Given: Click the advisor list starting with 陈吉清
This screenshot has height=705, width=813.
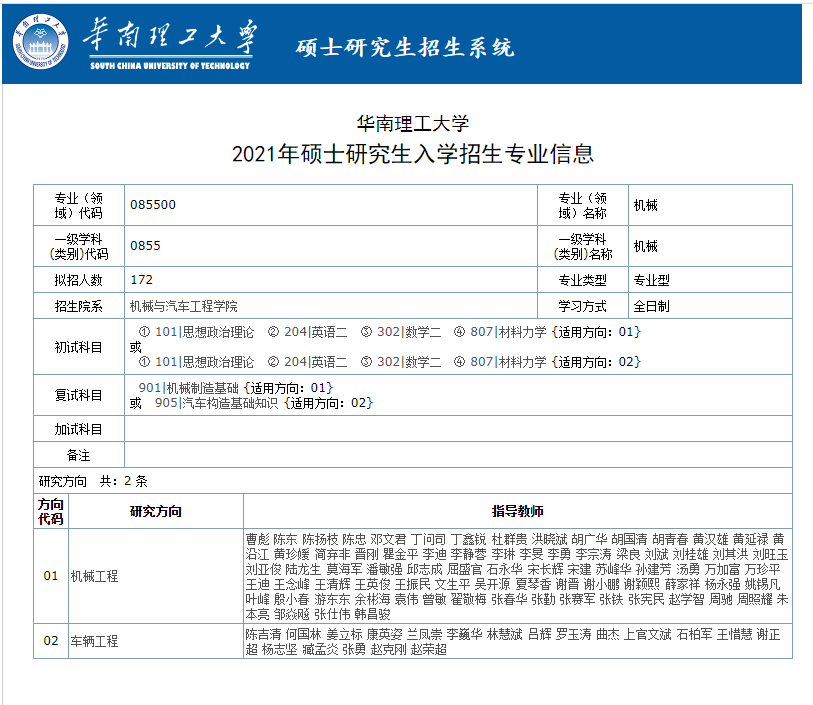Looking at the screenshot, I should coord(513,642).
